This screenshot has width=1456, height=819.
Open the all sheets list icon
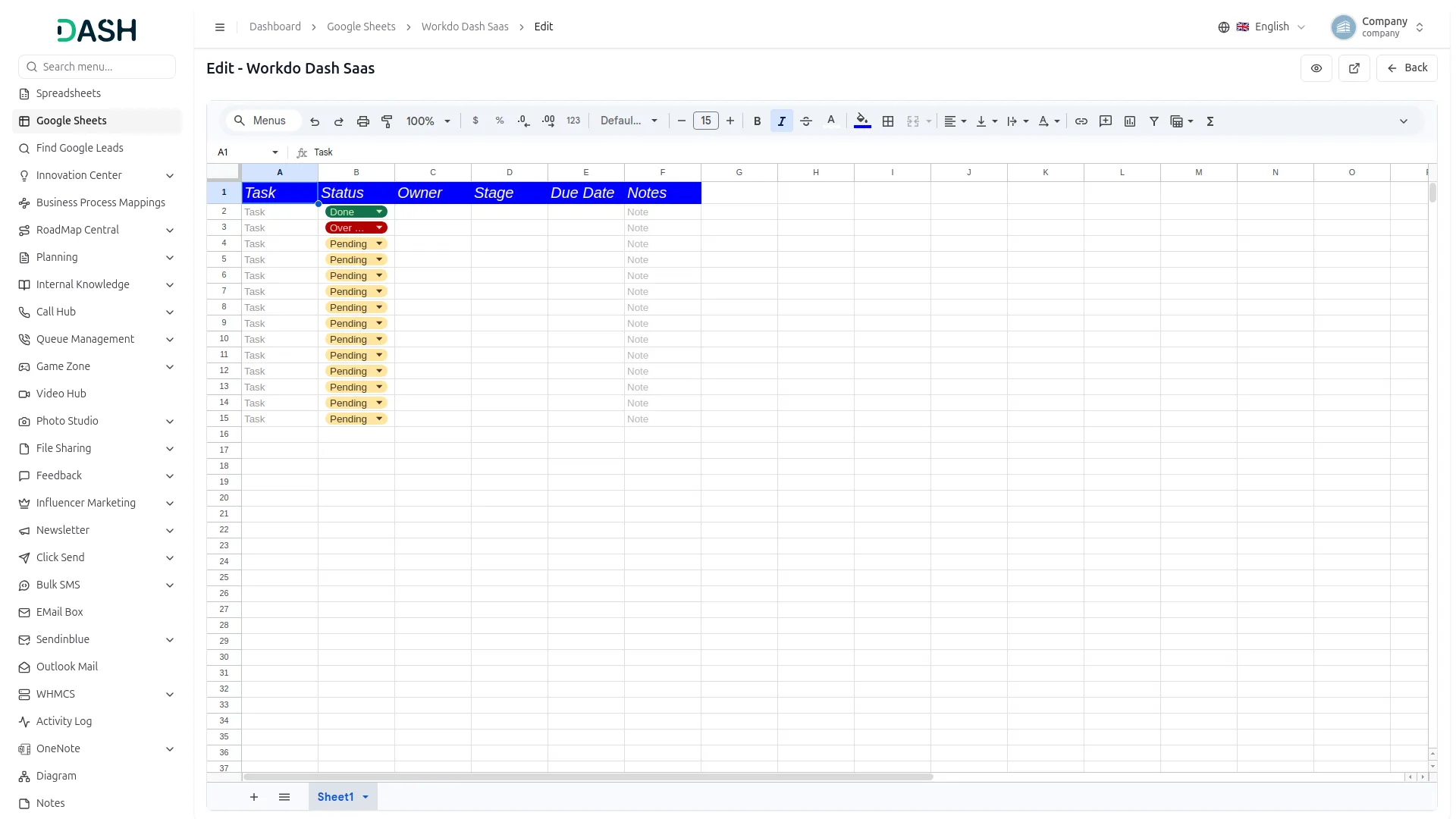click(x=284, y=797)
